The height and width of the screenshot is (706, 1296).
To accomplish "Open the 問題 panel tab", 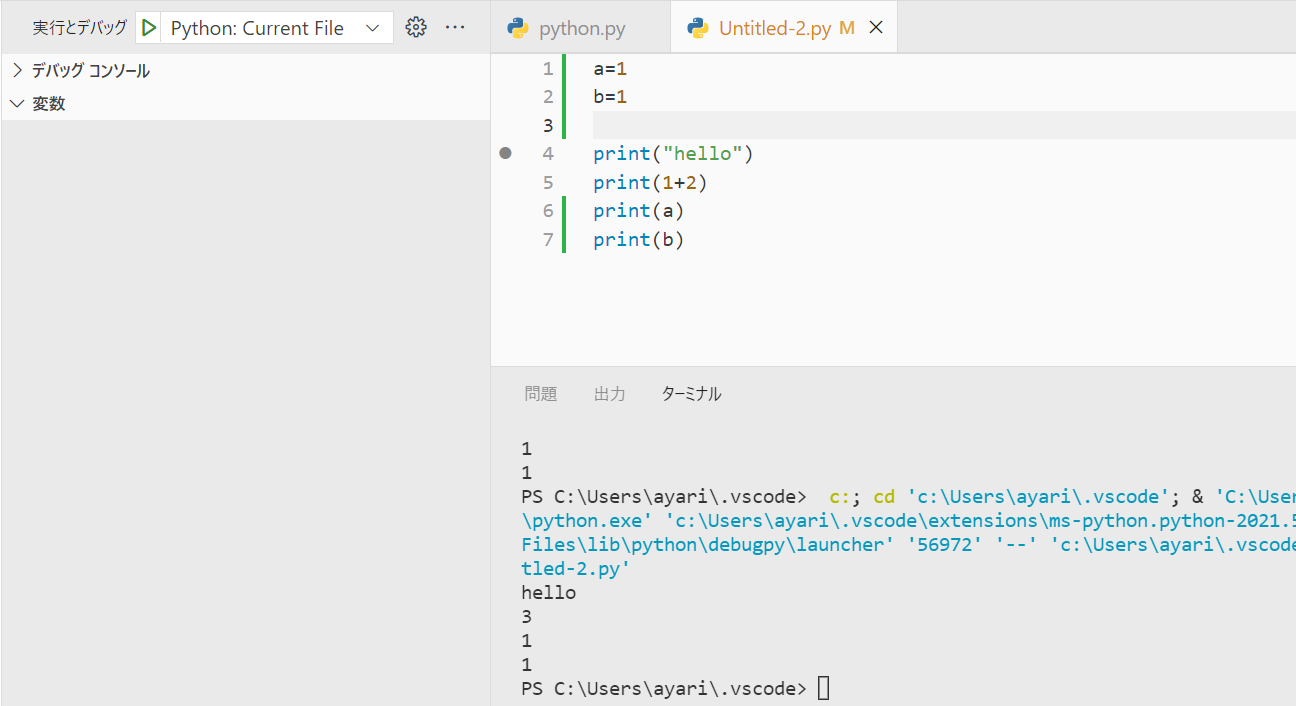I will 541,394.
